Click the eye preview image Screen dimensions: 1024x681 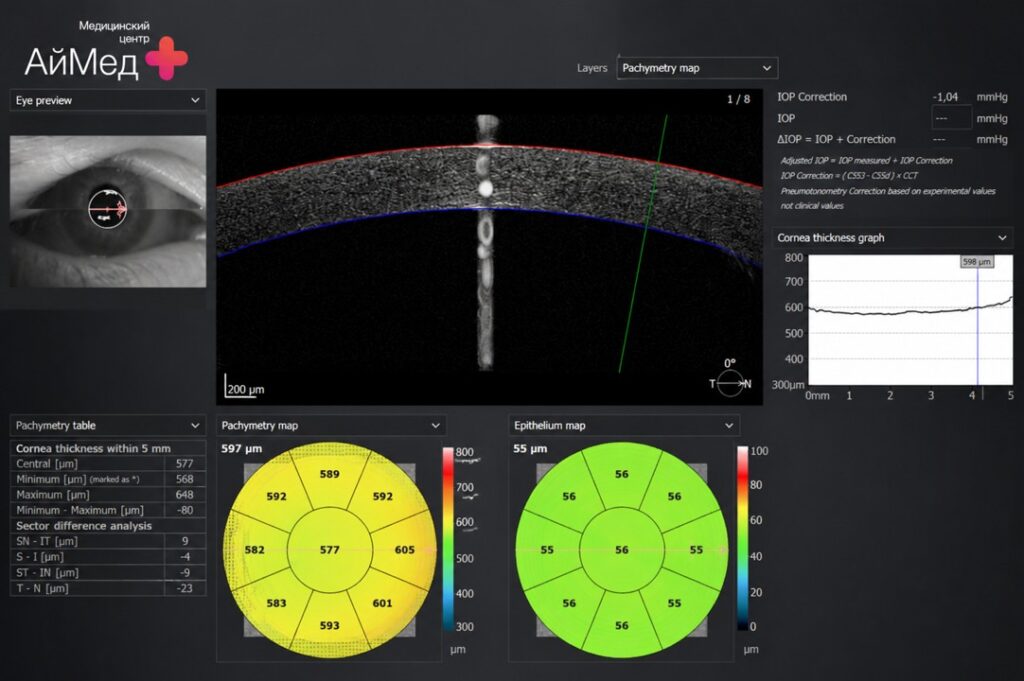coord(108,211)
